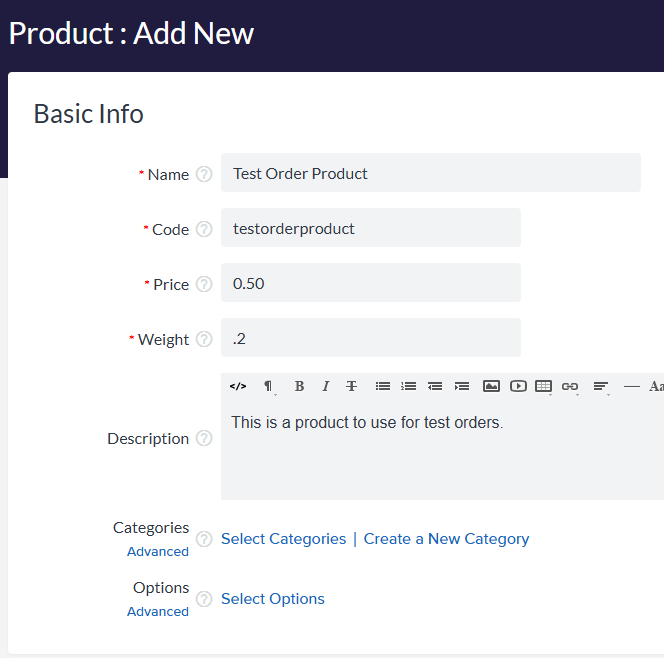Viewport: 664px width, 658px height.
Task: Open the Select Categories link
Action: (x=283, y=539)
